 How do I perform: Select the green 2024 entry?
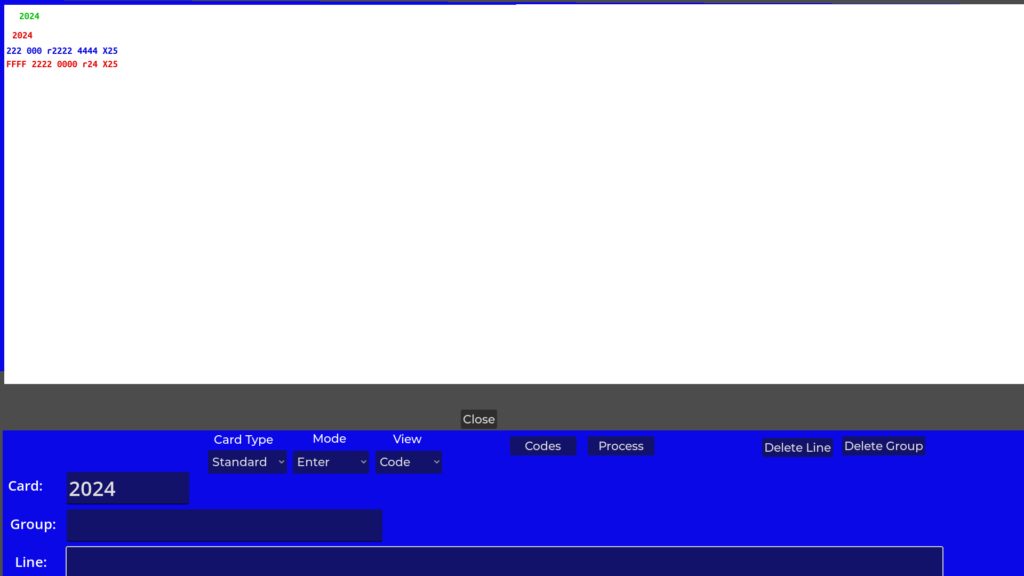tap(29, 17)
